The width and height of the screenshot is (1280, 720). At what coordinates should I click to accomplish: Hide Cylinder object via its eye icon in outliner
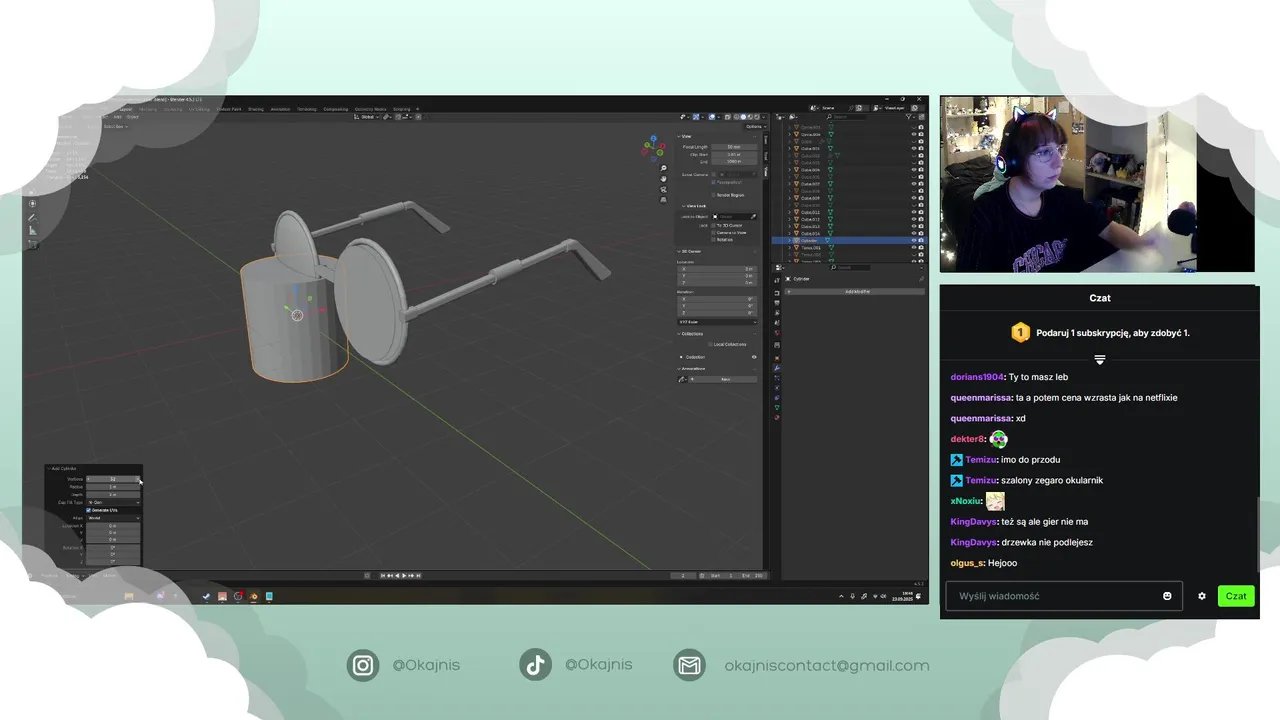[x=914, y=240]
